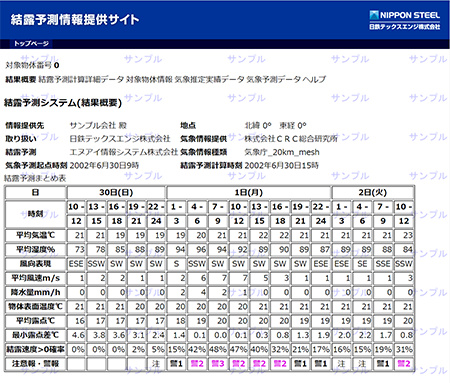Screen dimensions: 450x383
Task: Click the 結露速度>0確率 row header
Action: (x=35, y=349)
